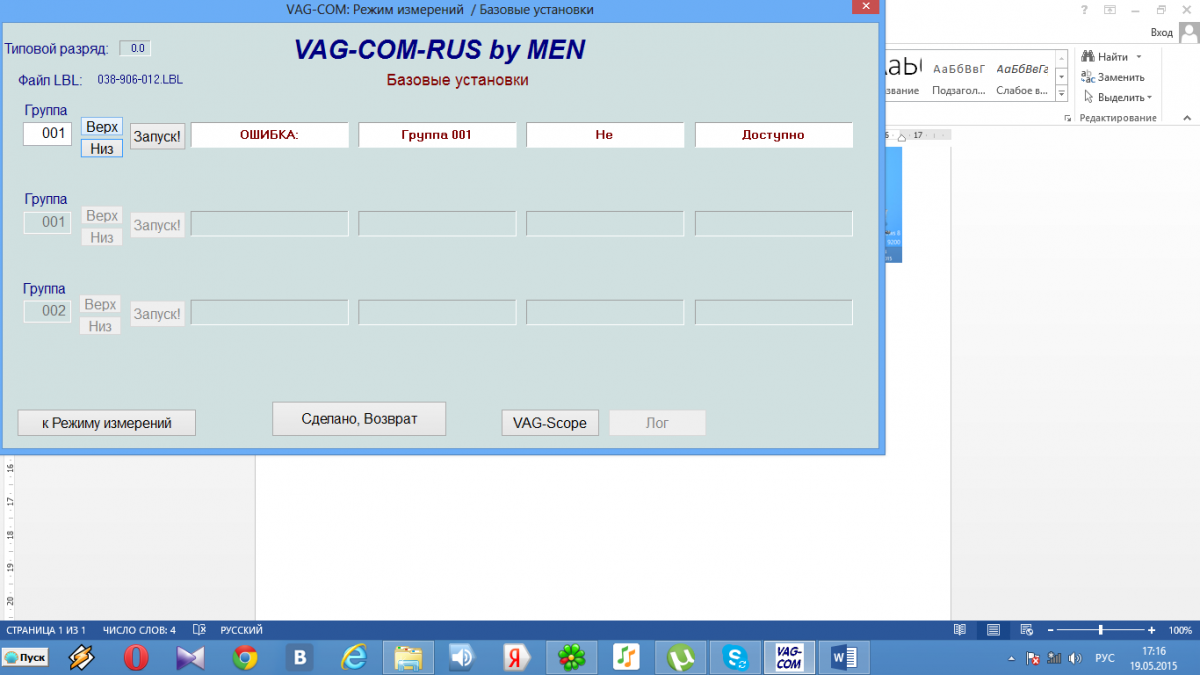Click the Найти binoculars icon in Word
This screenshot has width=1200, height=675.
click(x=1089, y=57)
